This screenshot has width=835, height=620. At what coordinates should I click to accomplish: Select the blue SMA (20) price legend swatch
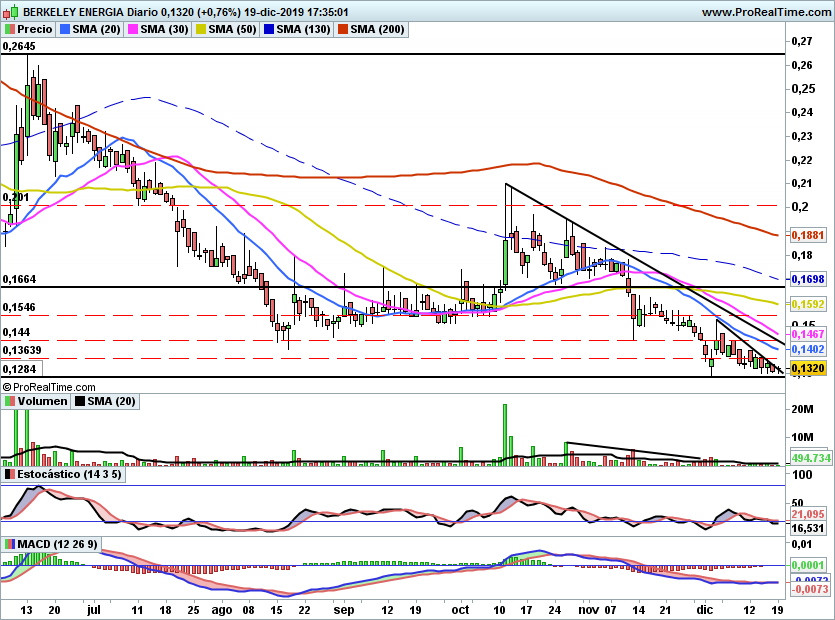coord(66,30)
